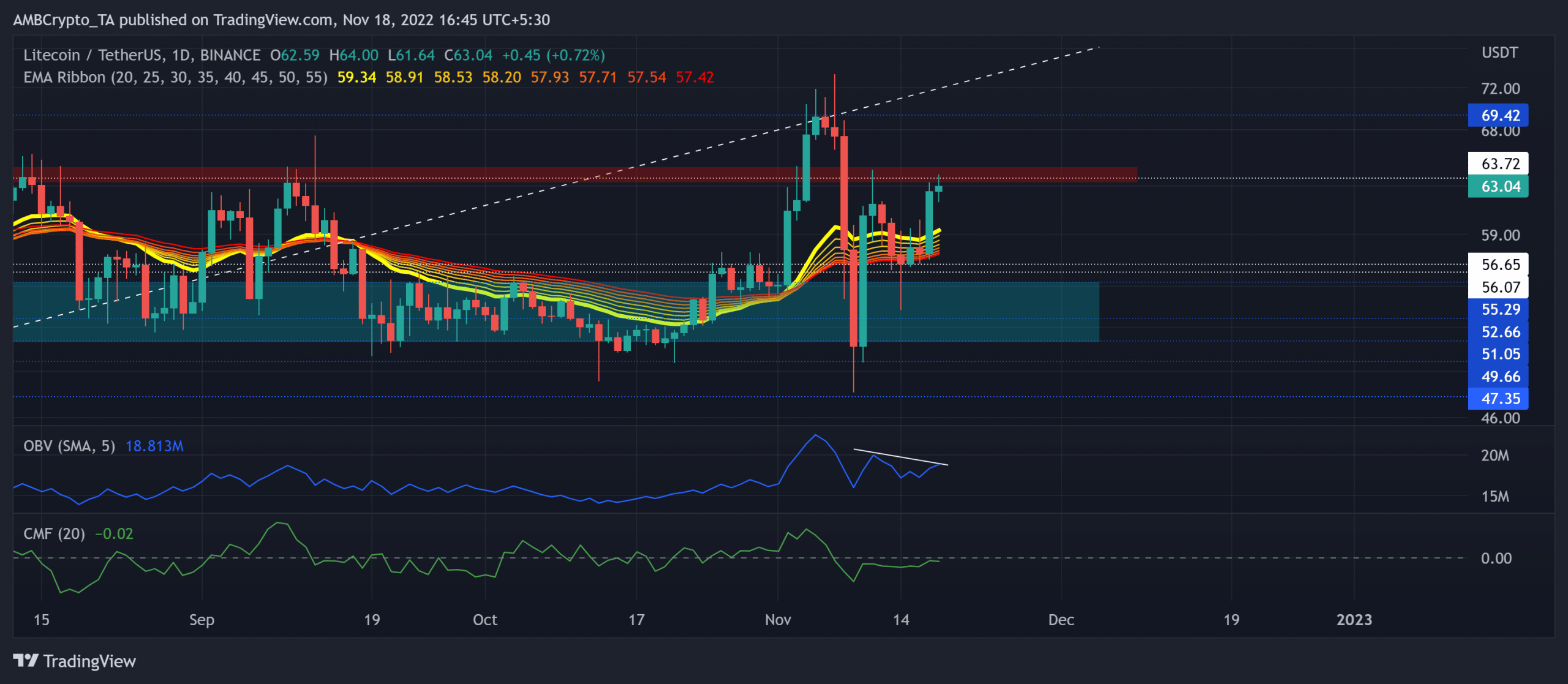Image resolution: width=1568 pixels, height=684 pixels.
Task: Click the Dec marker on the time axis
Action: tap(1061, 620)
